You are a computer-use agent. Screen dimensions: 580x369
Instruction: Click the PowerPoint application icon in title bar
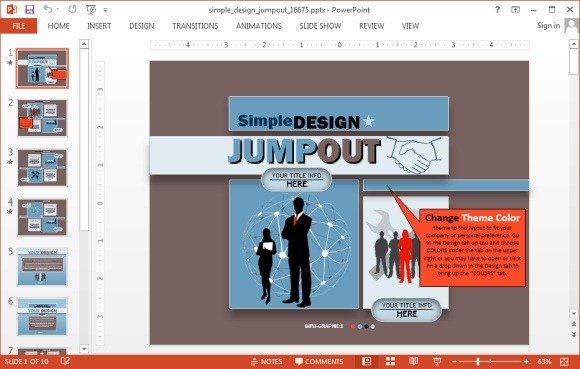11,9
